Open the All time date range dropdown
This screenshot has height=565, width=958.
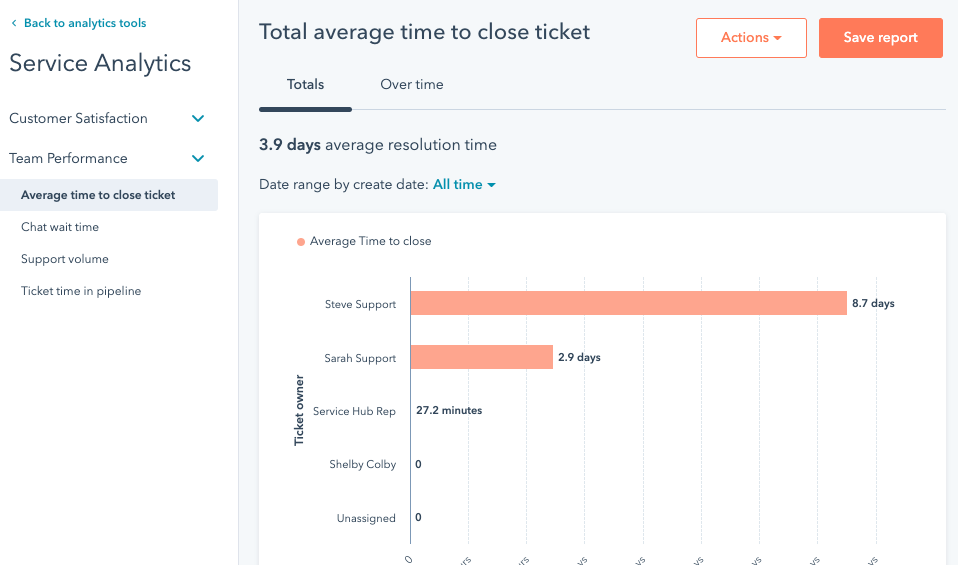pyautogui.click(x=464, y=185)
